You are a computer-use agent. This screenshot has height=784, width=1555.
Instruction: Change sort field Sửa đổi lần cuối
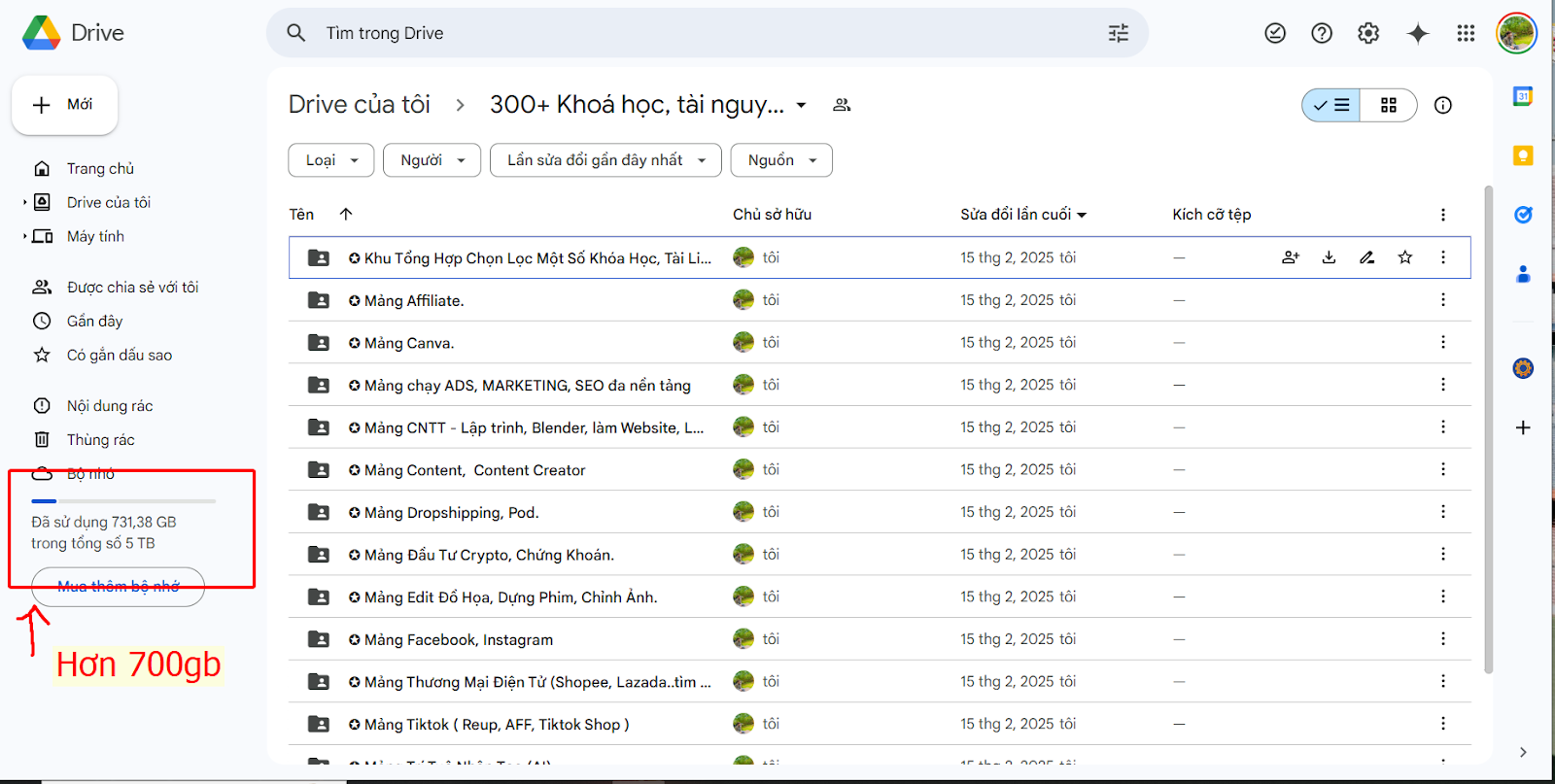click(1023, 215)
